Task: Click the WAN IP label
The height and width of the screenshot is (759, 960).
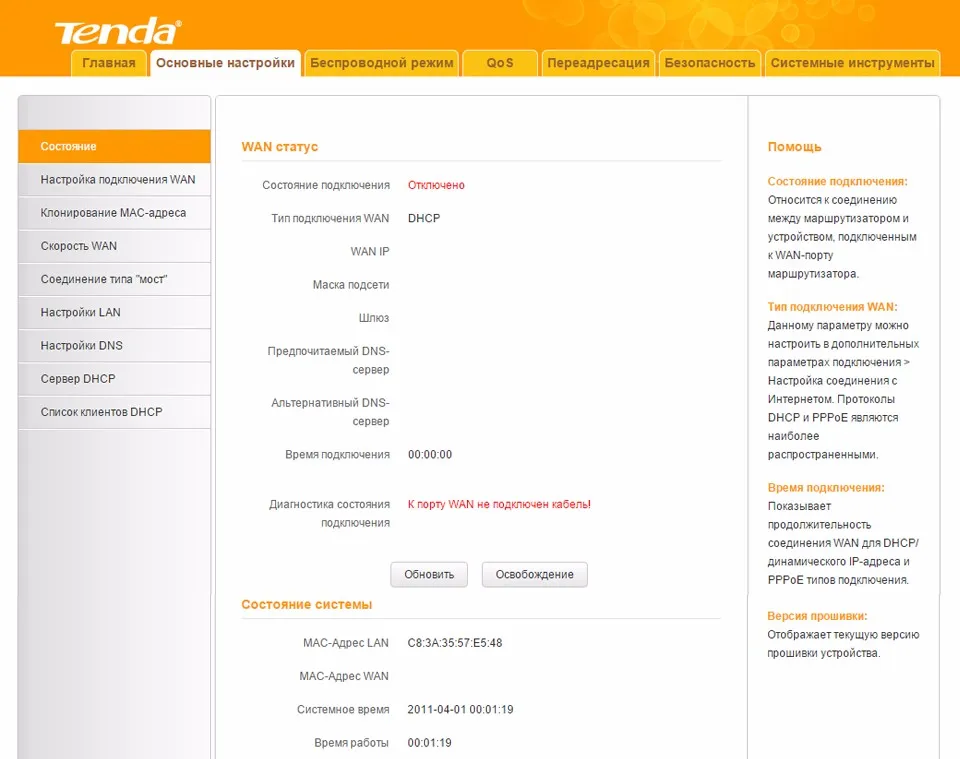Action: click(370, 252)
